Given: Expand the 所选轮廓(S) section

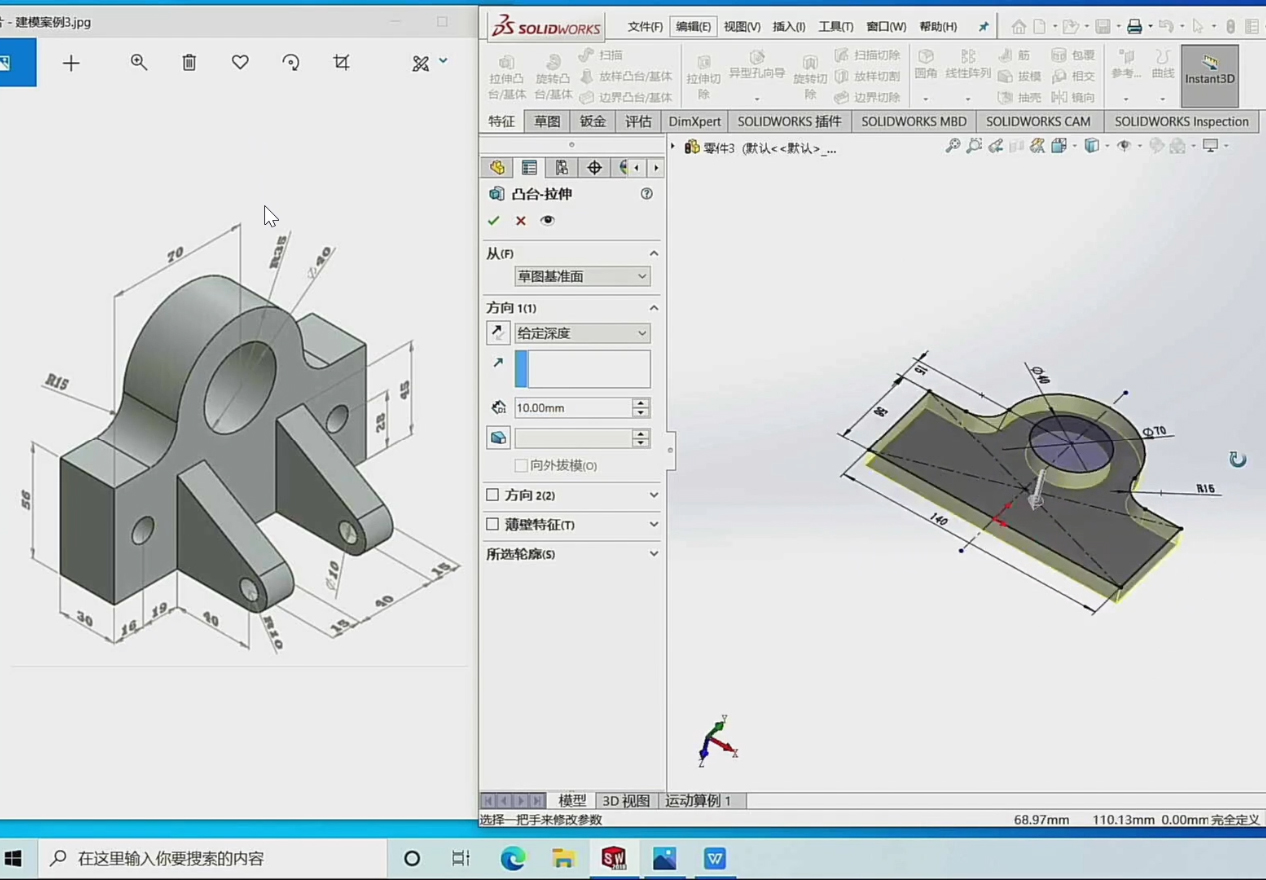Looking at the screenshot, I should 653,554.
